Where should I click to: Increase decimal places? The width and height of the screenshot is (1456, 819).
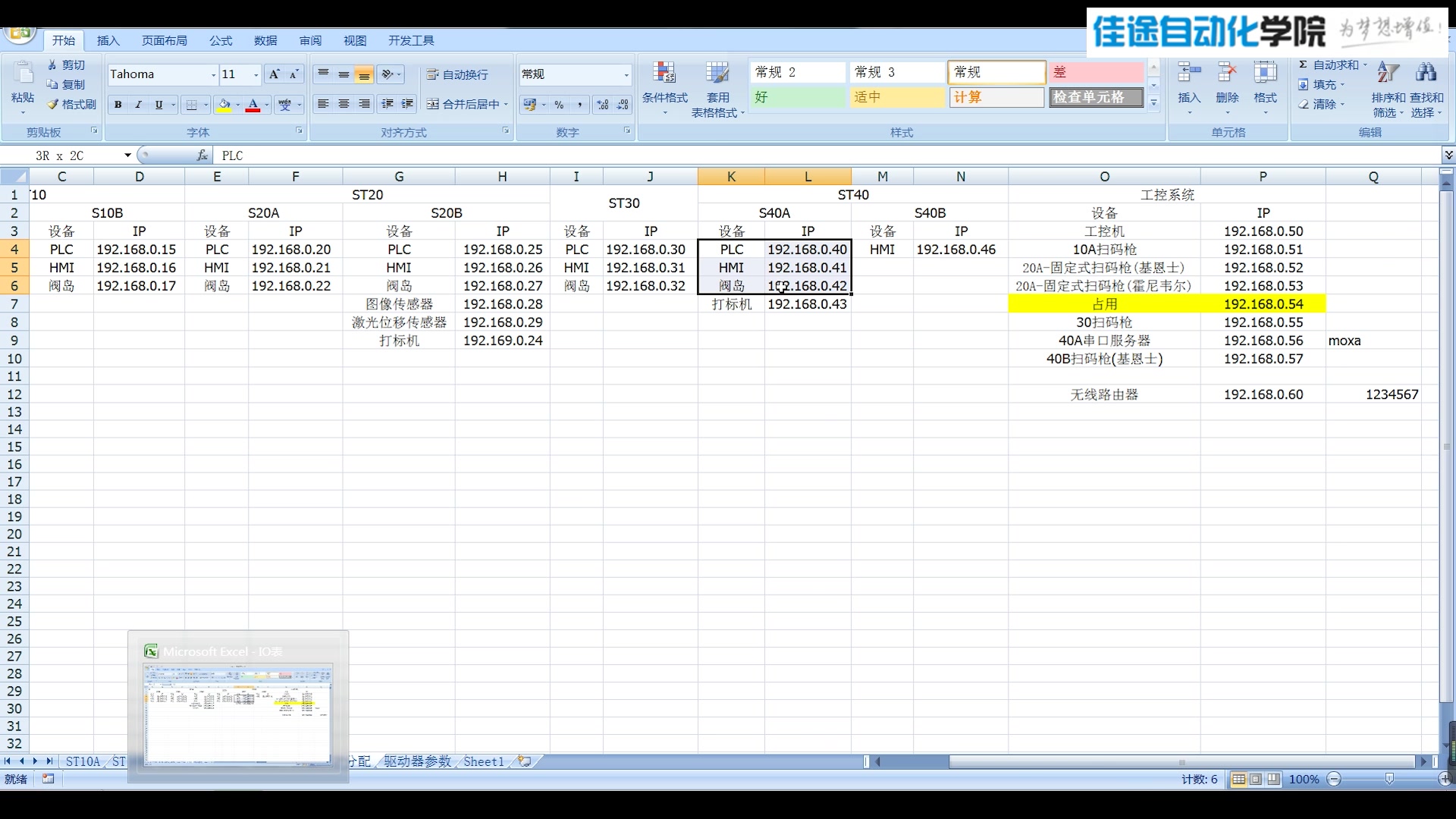[x=603, y=105]
